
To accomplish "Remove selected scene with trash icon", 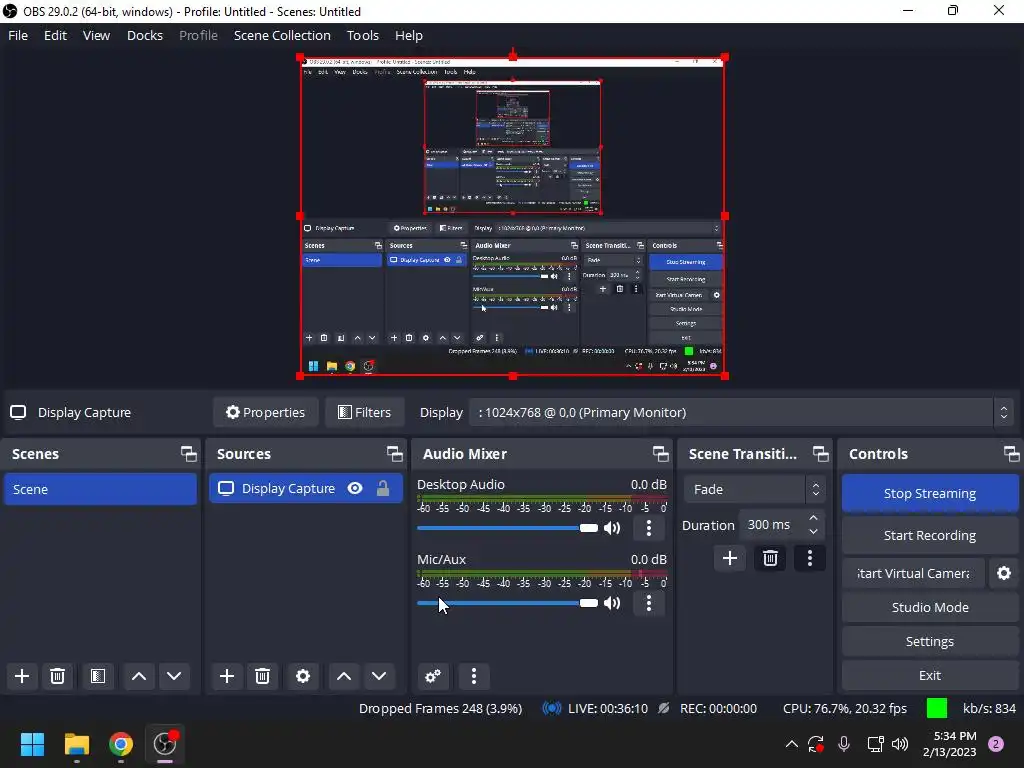I will click(x=57, y=676).
